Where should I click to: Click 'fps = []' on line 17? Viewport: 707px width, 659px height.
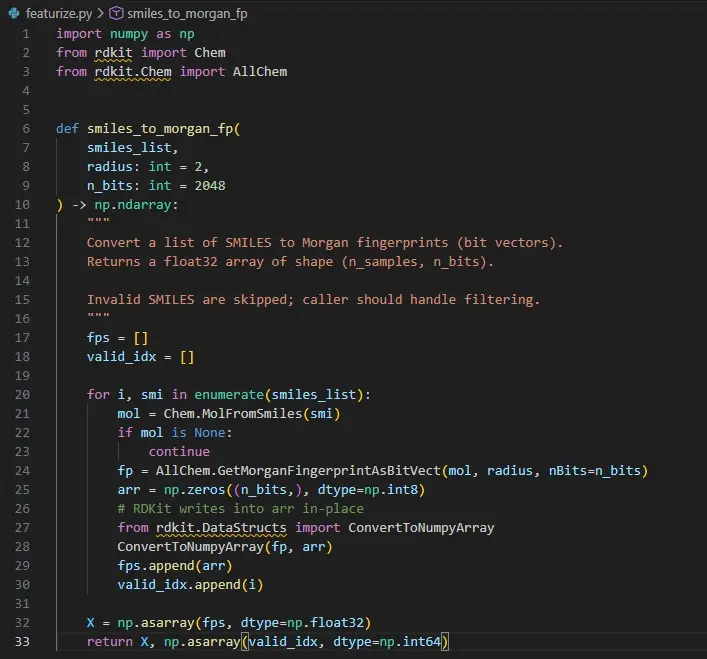coord(117,338)
